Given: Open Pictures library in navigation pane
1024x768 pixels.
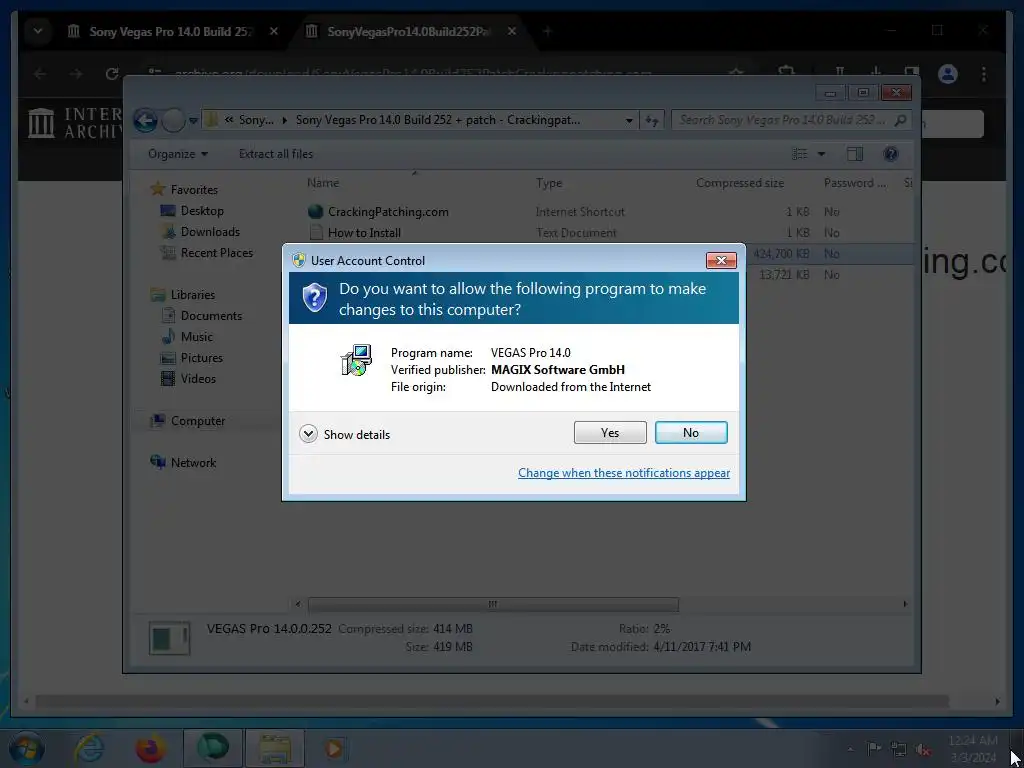Looking at the screenshot, I should [x=201, y=357].
